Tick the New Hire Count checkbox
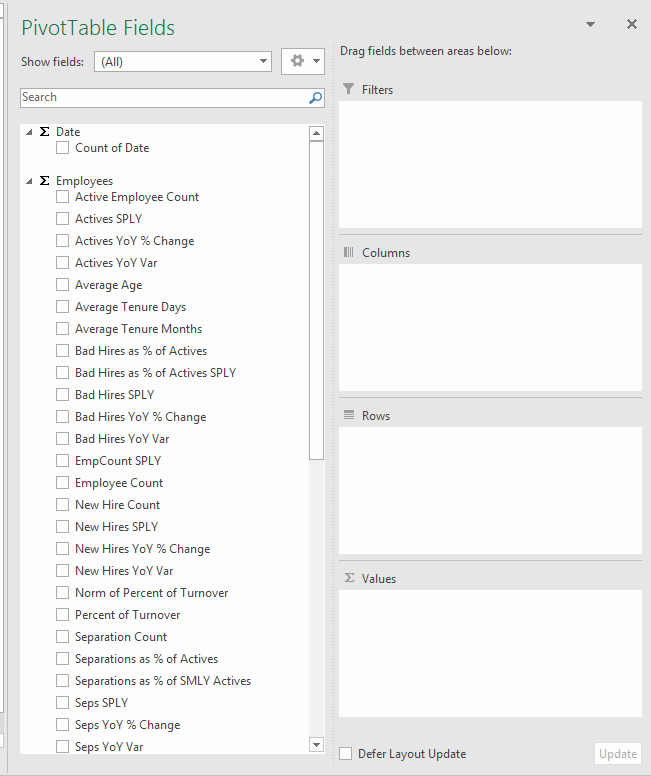 (x=63, y=505)
